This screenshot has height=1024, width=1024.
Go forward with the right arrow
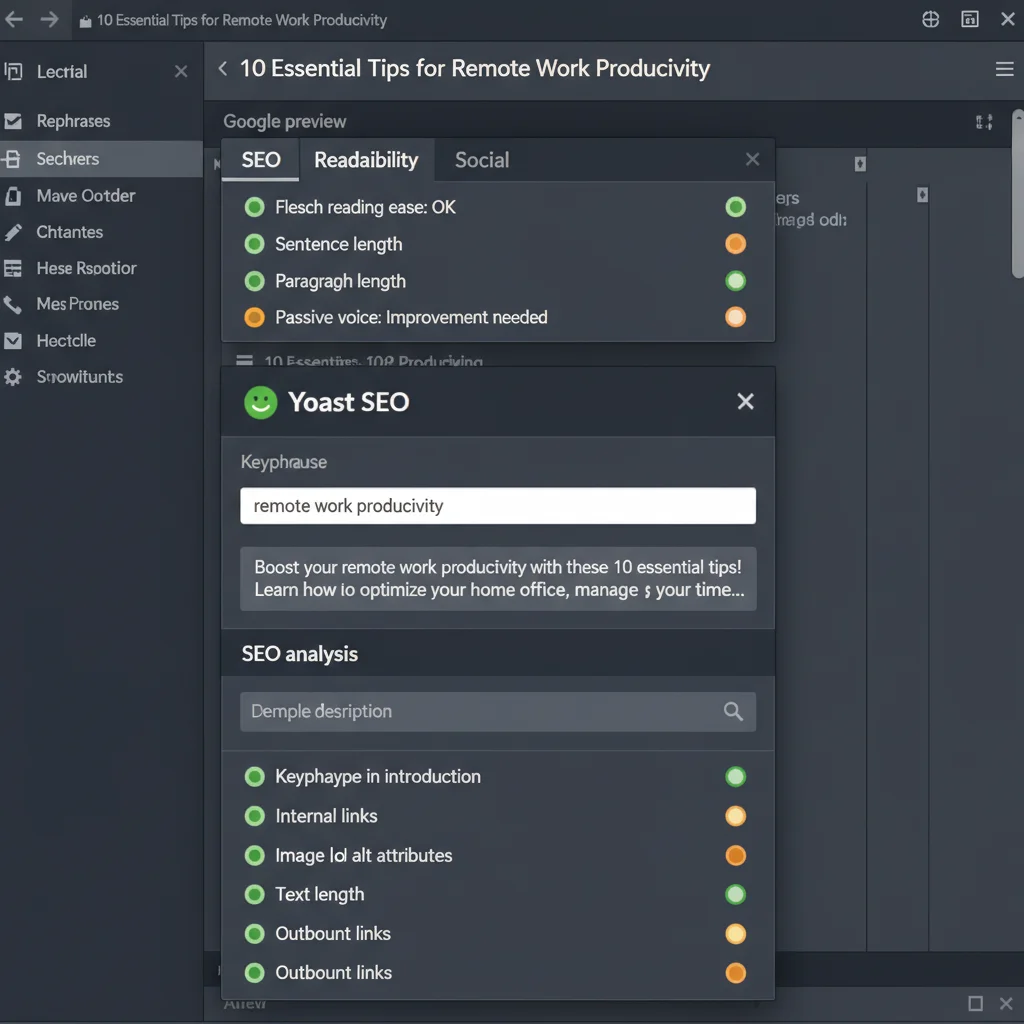tap(49, 20)
